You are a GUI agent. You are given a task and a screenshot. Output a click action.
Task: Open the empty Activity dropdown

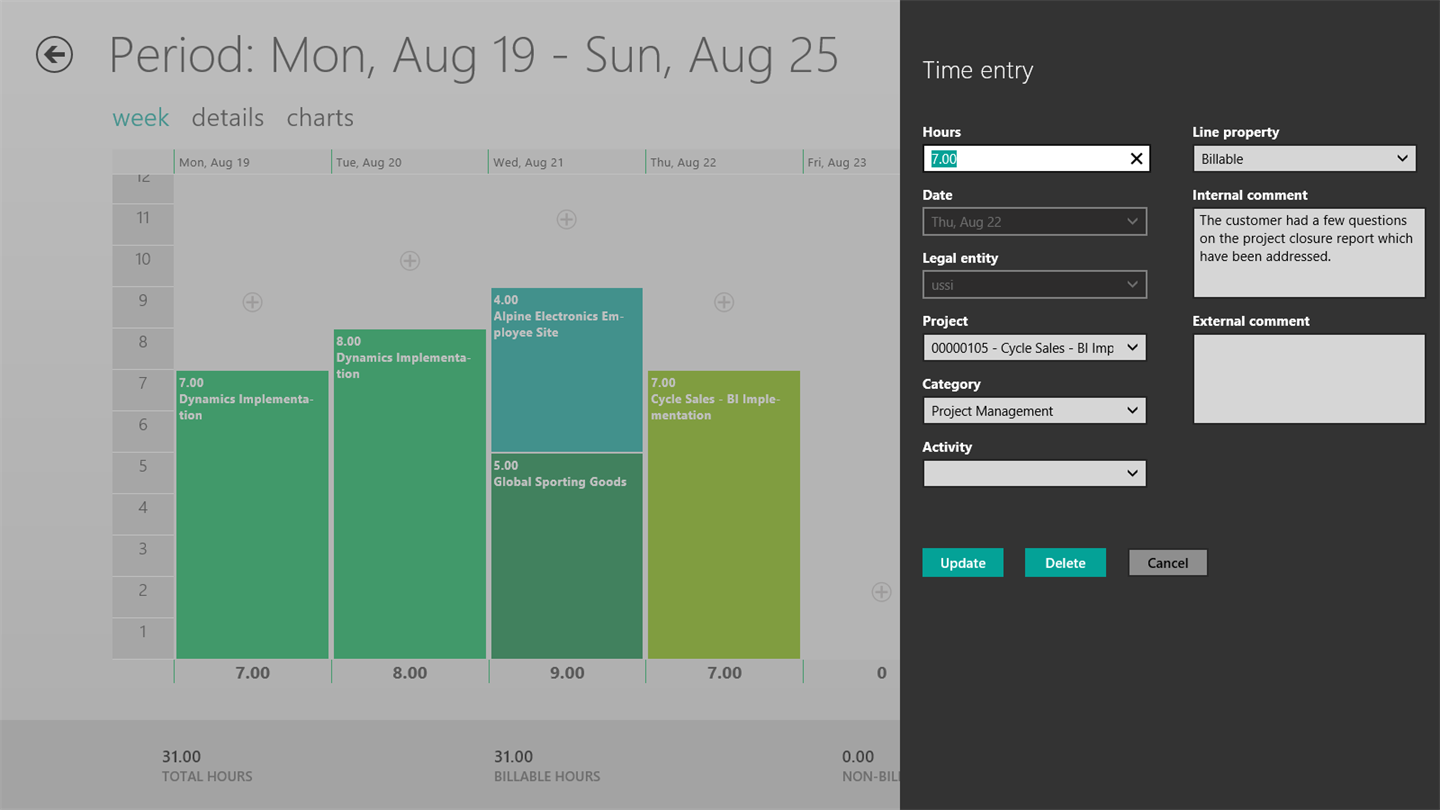coord(1034,474)
